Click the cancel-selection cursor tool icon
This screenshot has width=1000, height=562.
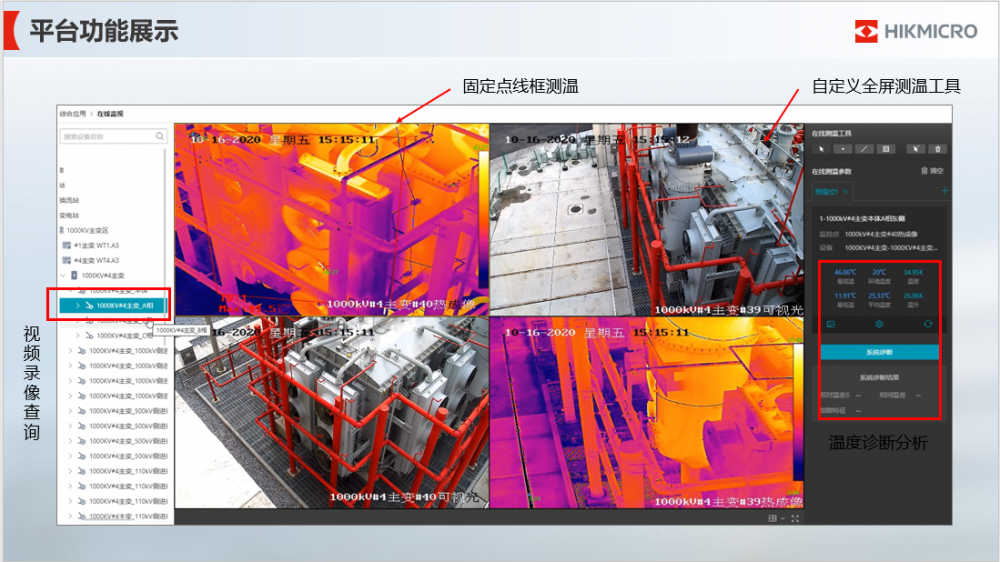[916, 149]
